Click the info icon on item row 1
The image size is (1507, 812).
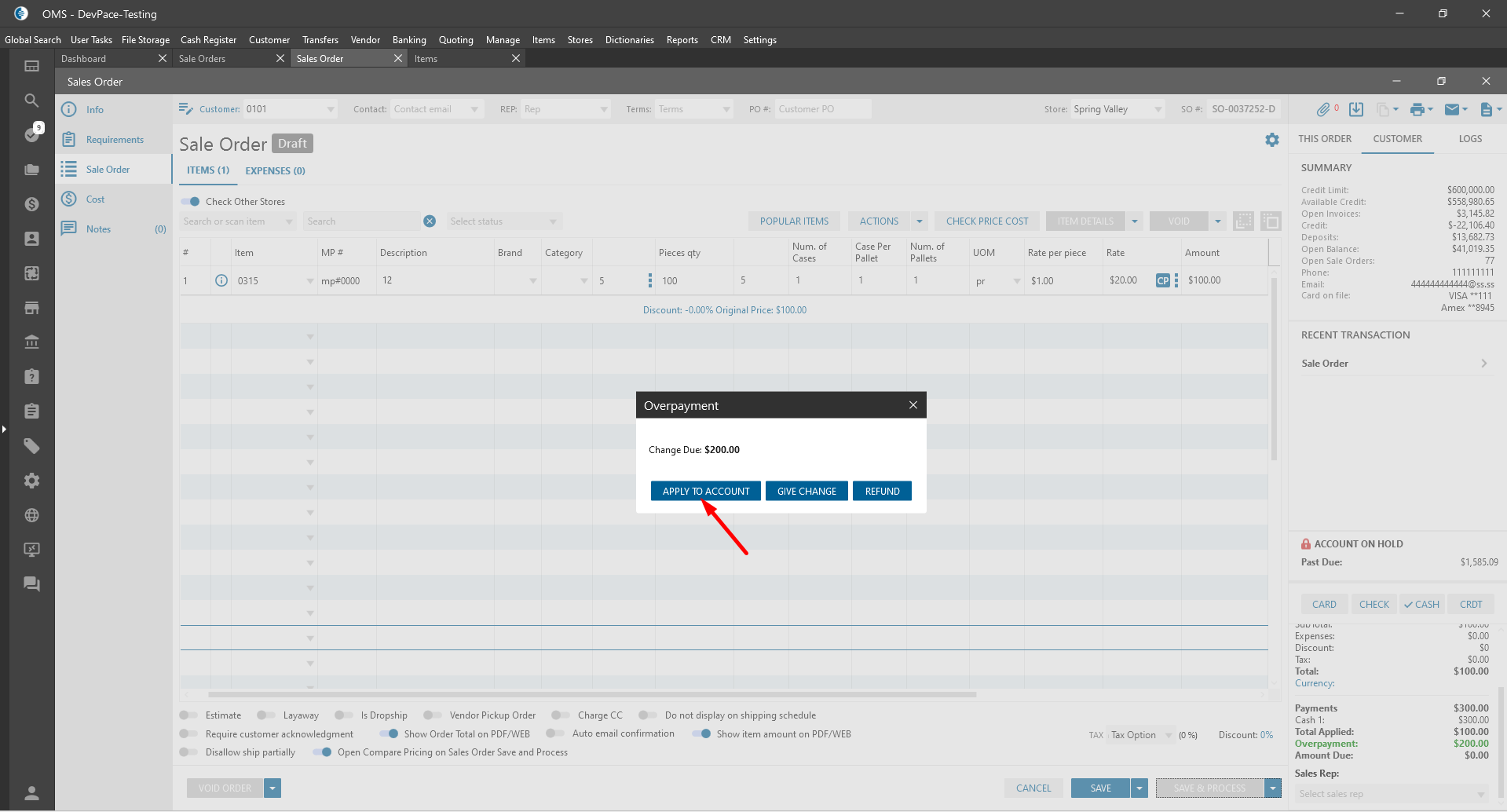221,280
